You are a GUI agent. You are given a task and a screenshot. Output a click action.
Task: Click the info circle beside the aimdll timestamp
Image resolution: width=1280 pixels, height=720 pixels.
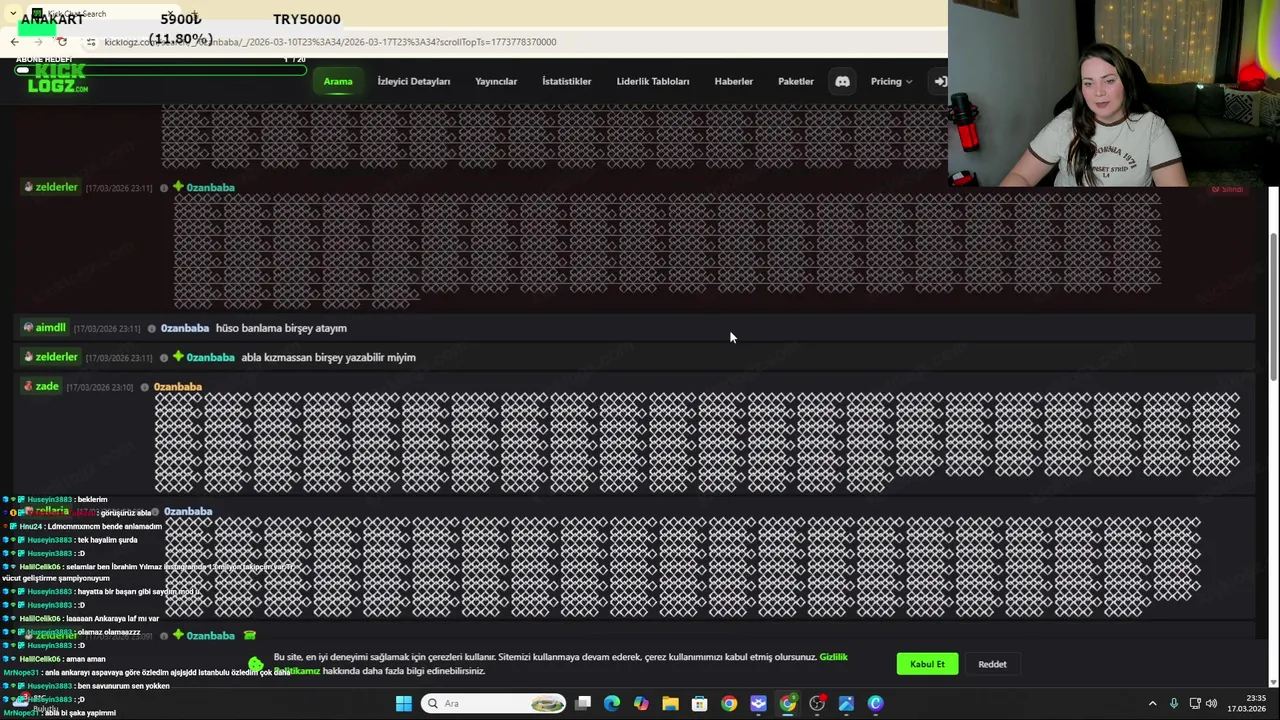coord(152,328)
